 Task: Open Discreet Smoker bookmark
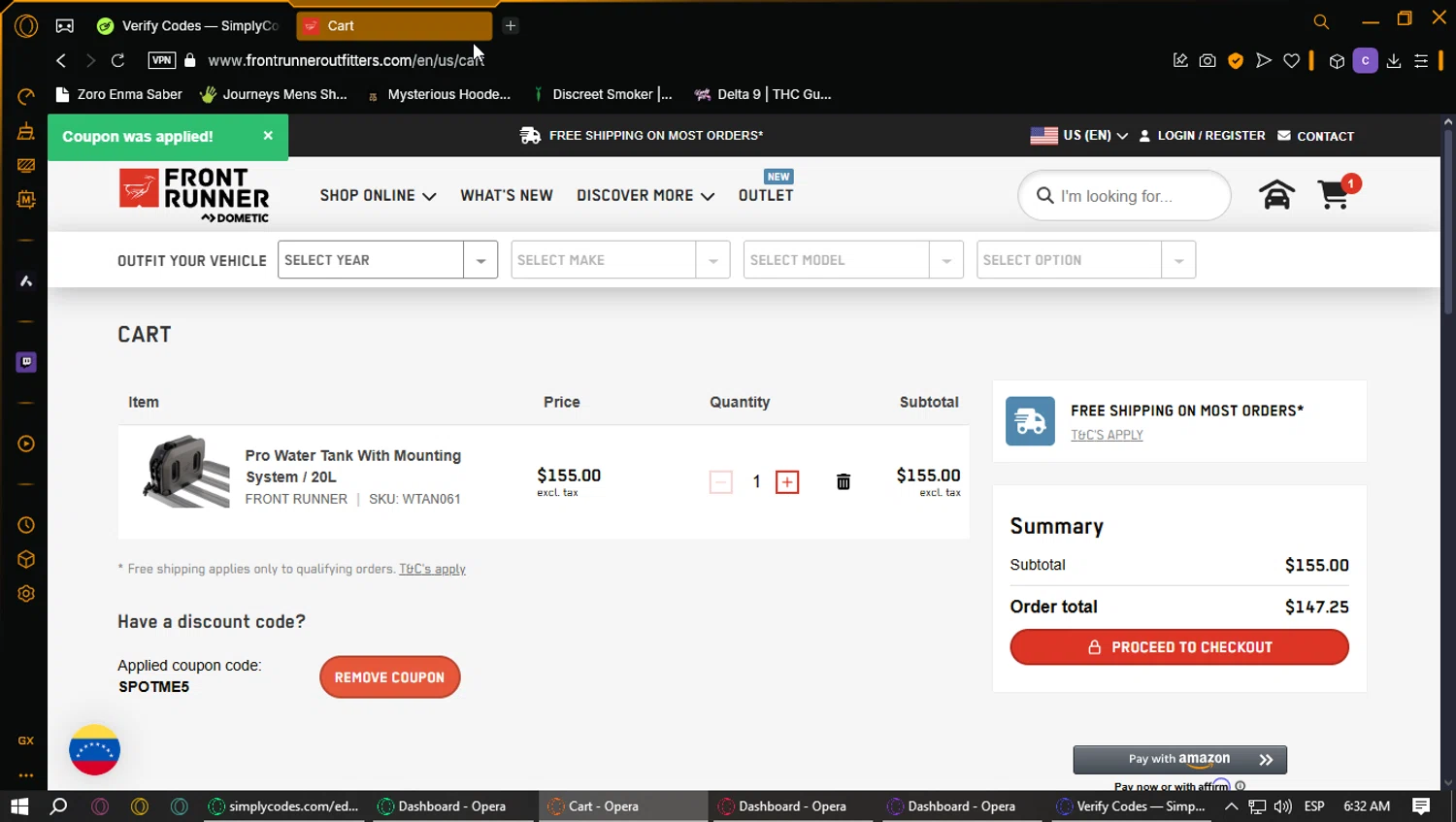[x=602, y=94]
